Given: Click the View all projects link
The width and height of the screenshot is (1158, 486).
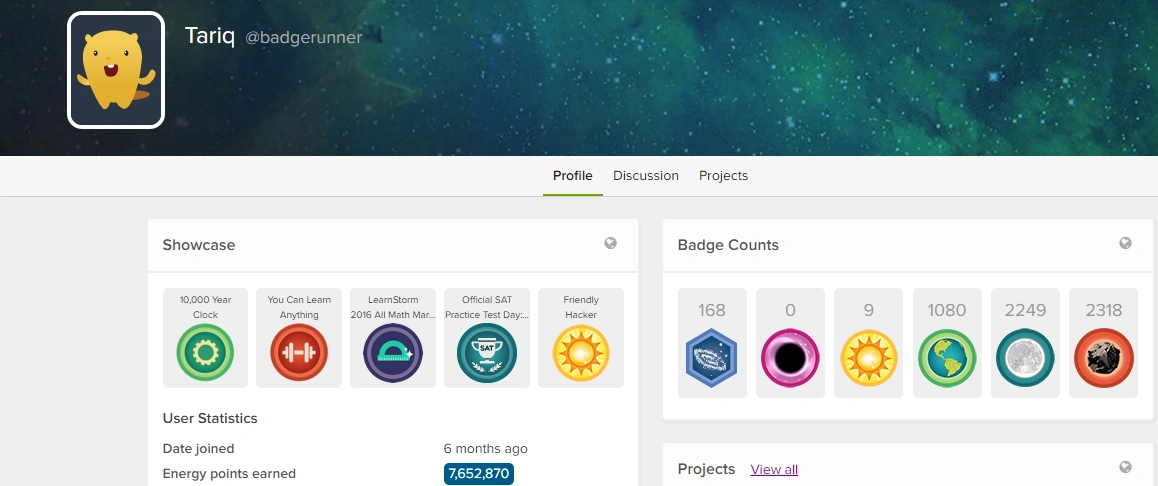Looking at the screenshot, I should point(774,470).
